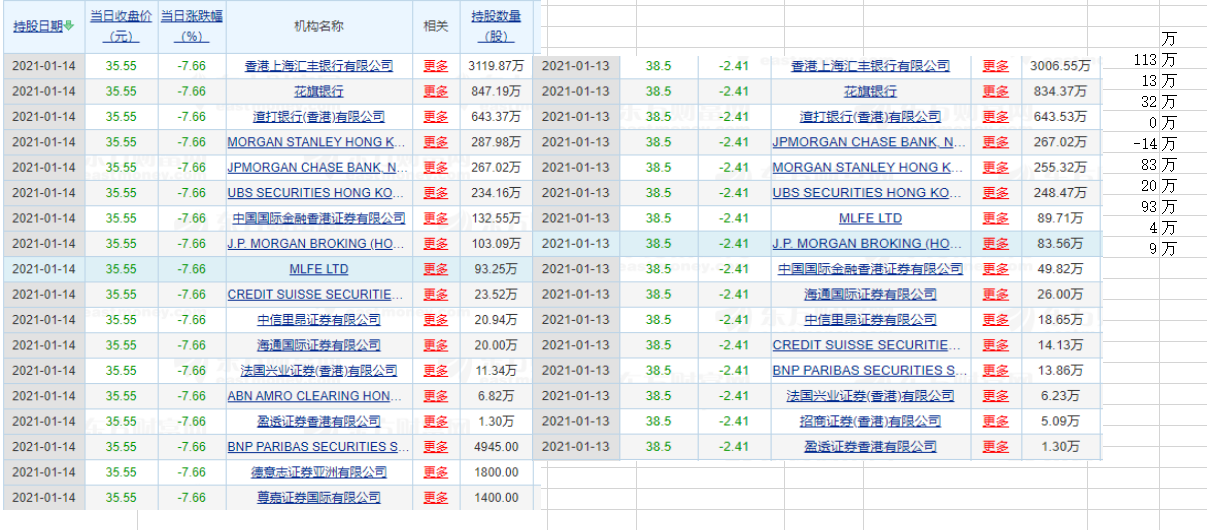1207x530 pixels.
Task: Select the spreadsheet cell showing 93
Action: coord(1147,206)
